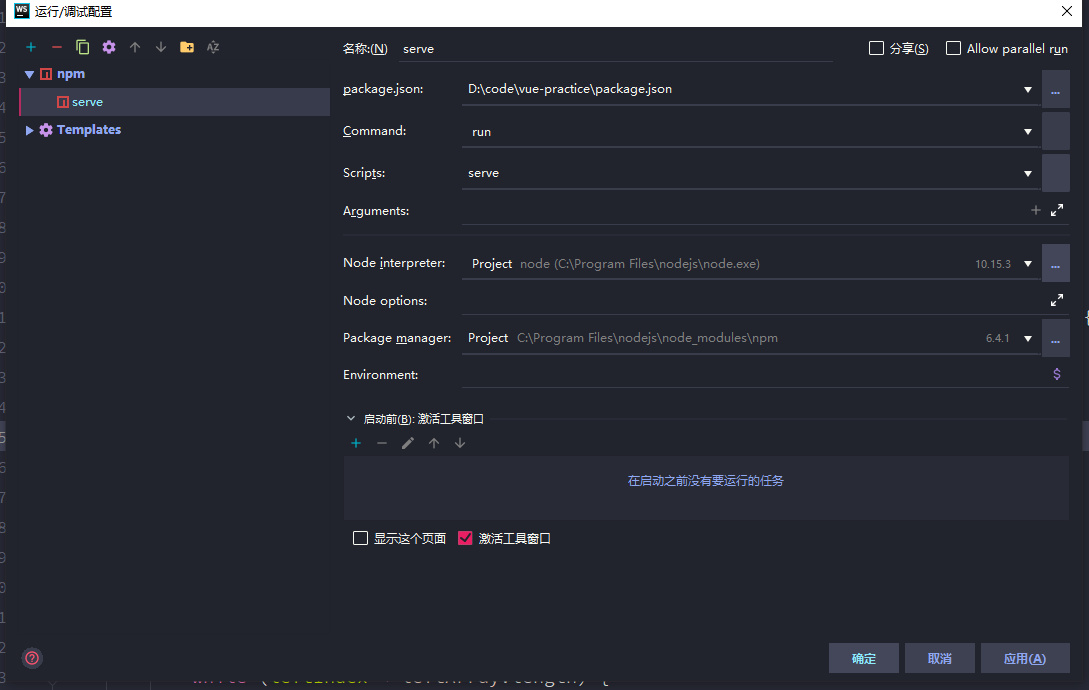Create a new configuration folder
Image resolution: width=1089 pixels, height=690 pixels.
pyautogui.click(x=187, y=46)
